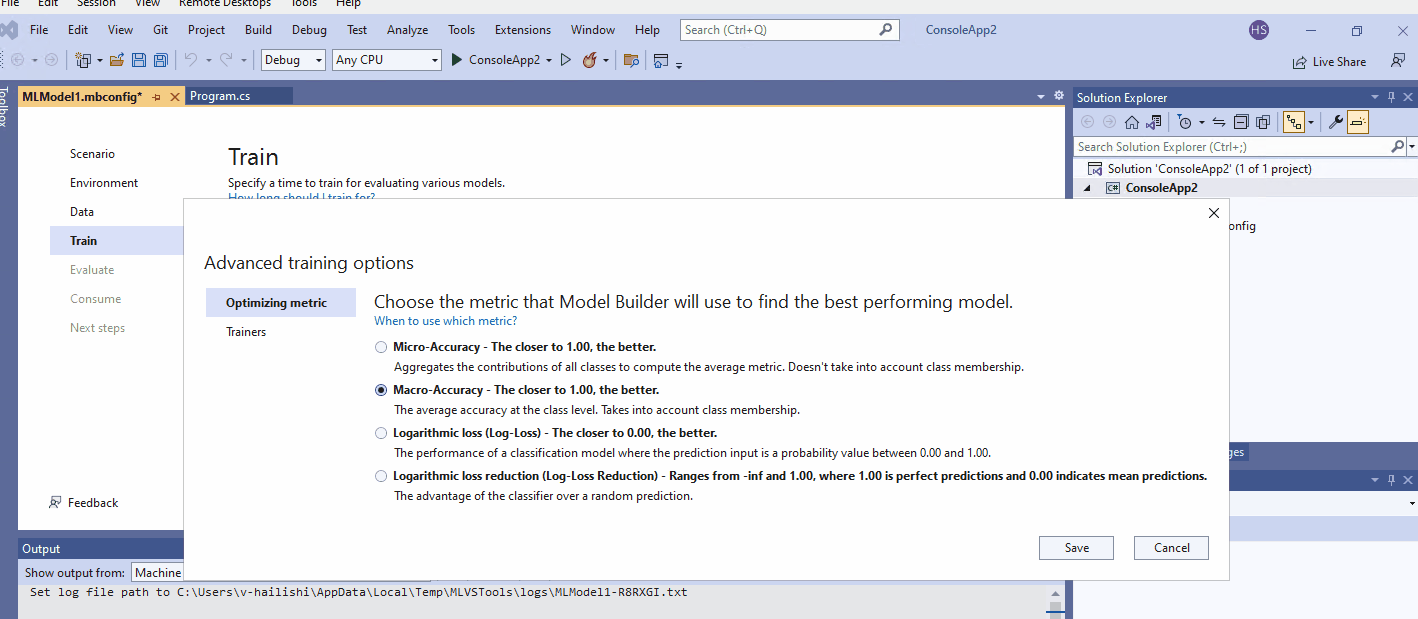Open the Debug configuration dropdown
This screenshot has height=619, width=1418.
click(x=293, y=60)
